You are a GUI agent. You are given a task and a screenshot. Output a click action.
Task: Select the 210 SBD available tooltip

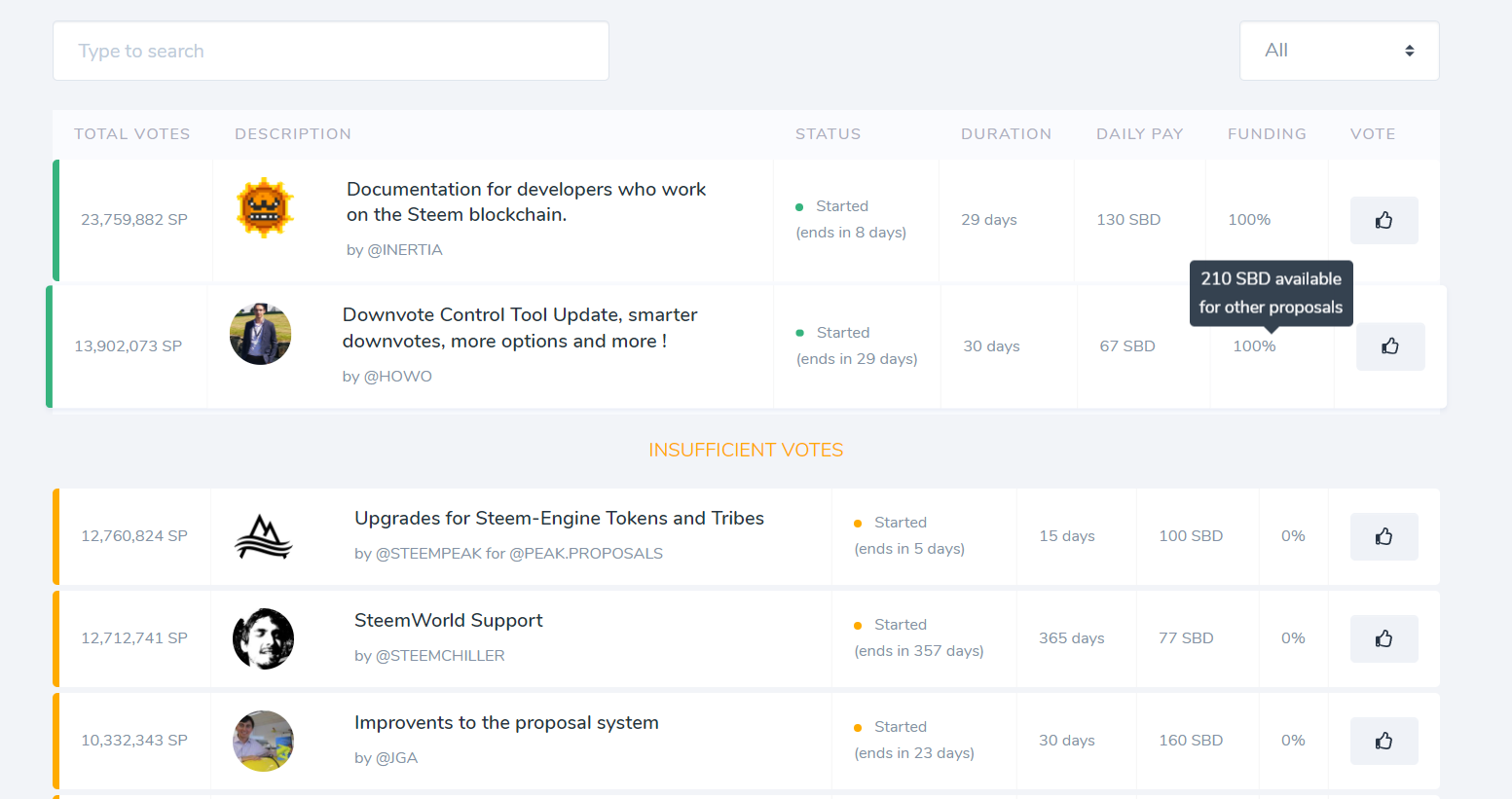1272,293
